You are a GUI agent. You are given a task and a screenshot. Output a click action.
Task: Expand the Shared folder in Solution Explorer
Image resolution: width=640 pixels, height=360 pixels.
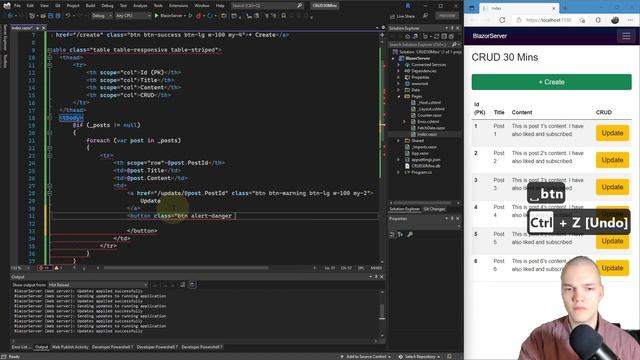pyautogui.click(x=399, y=140)
